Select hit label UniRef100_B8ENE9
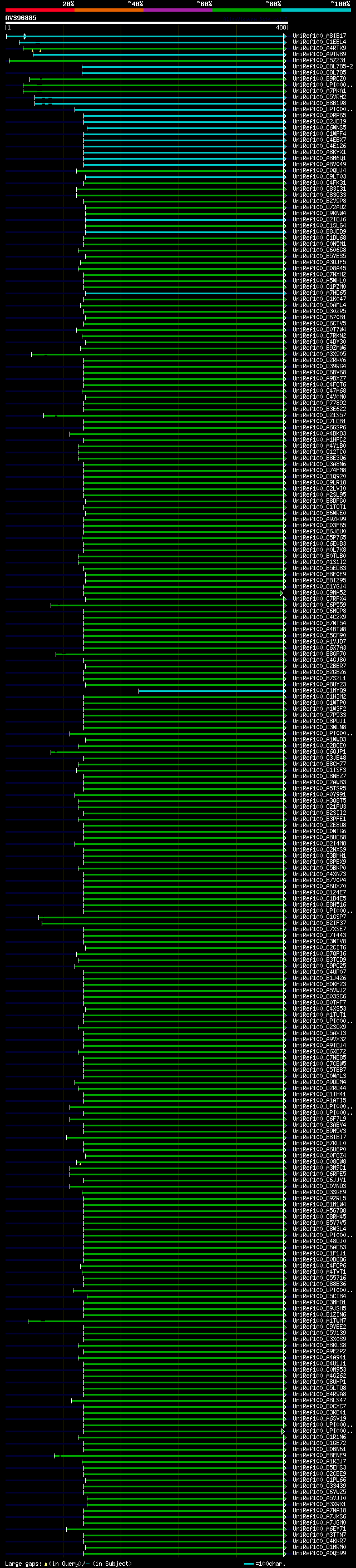 319,1456
